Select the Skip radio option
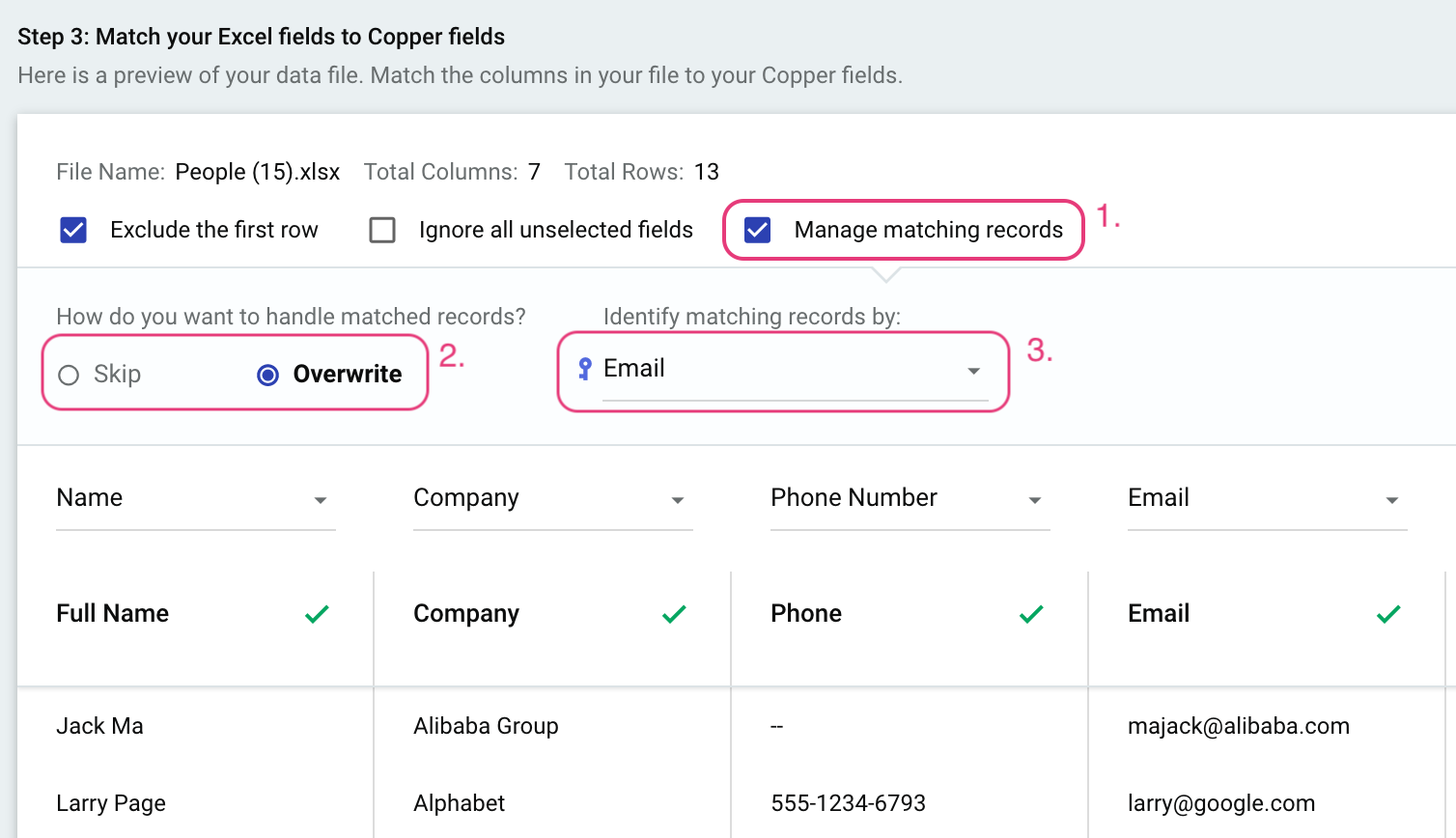 coord(69,375)
